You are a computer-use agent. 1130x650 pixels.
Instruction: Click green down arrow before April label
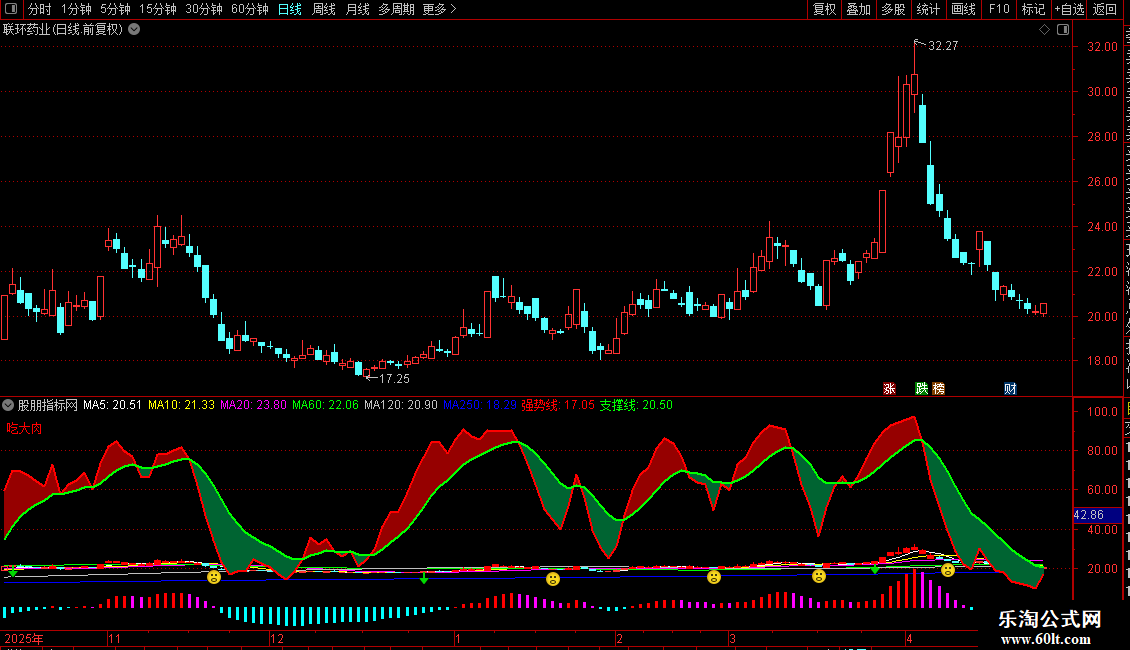[x=875, y=569]
